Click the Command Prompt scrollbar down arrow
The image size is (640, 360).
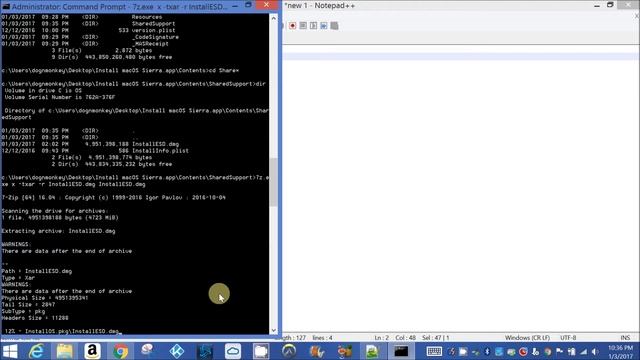[273, 330]
